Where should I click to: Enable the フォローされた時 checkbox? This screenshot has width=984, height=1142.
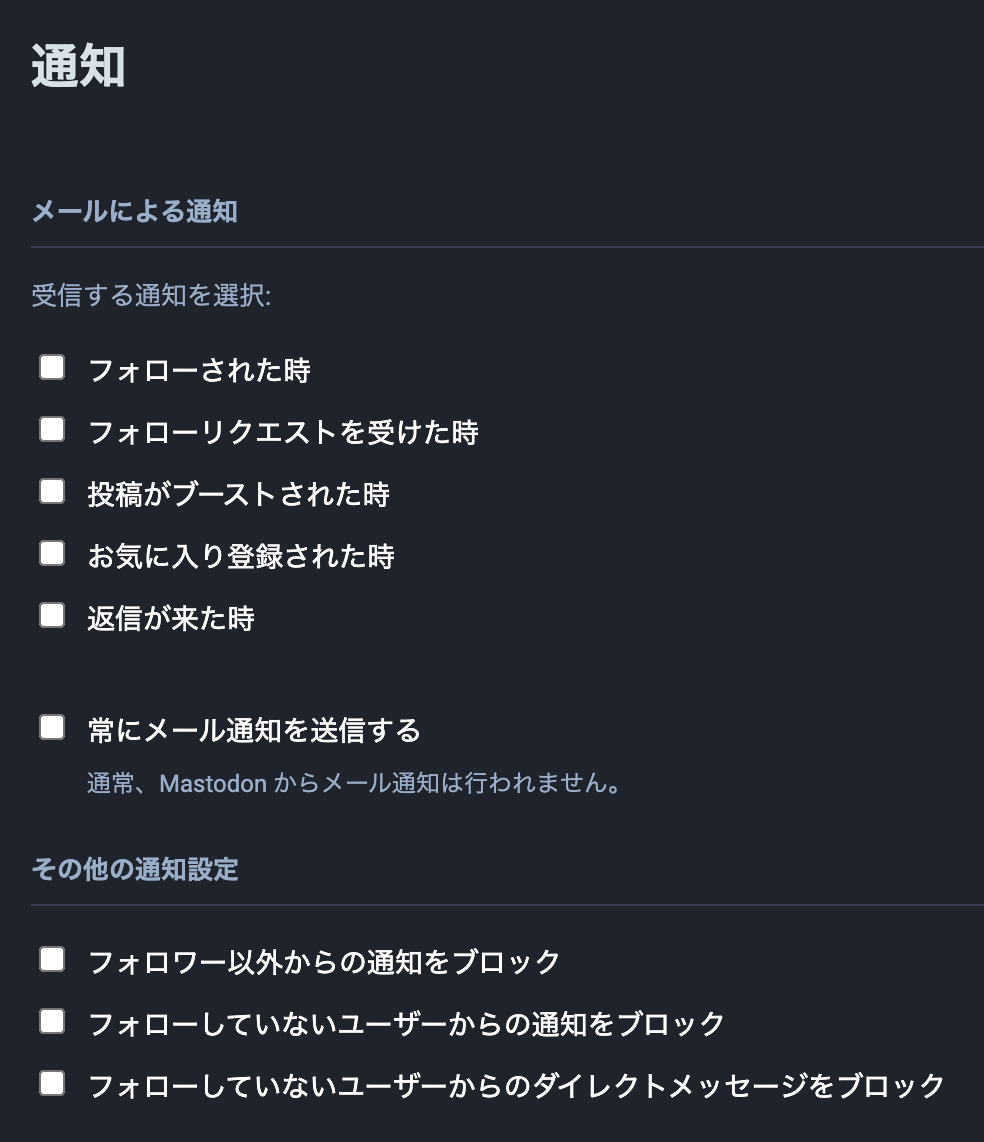[52, 368]
